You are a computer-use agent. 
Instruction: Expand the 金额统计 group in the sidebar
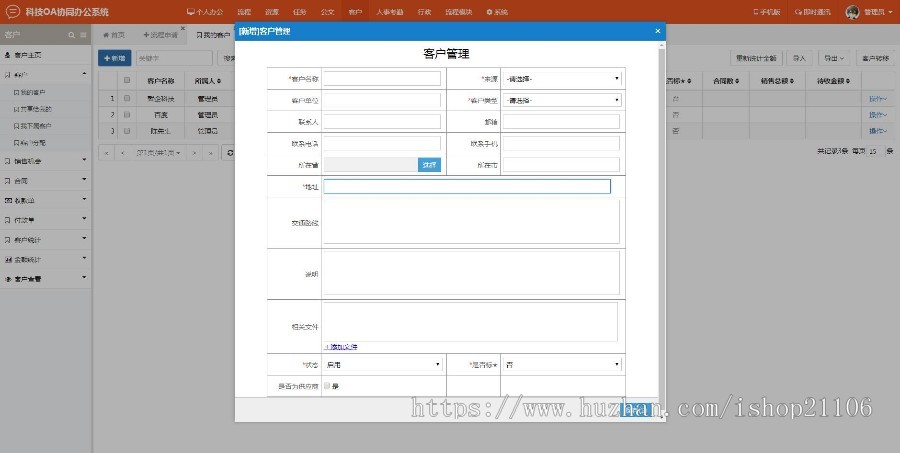point(45,259)
